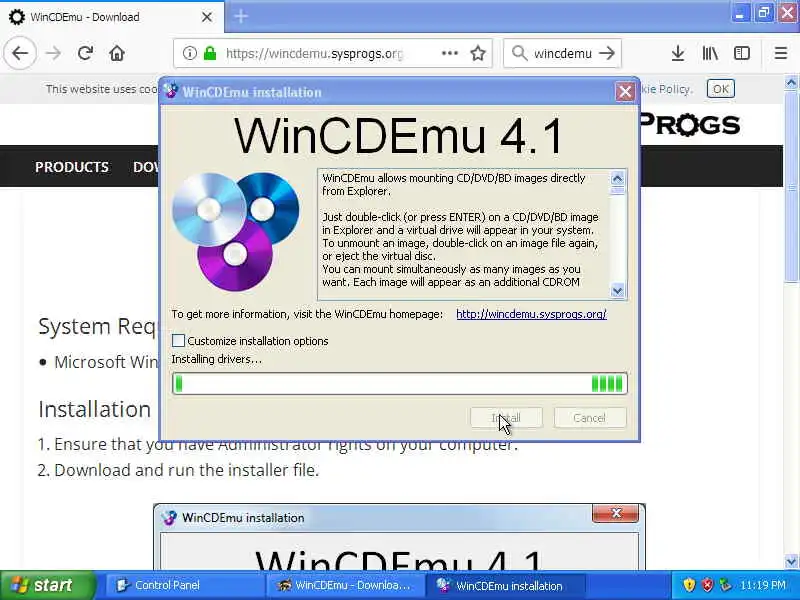Click the wincdemu search field

(562, 53)
